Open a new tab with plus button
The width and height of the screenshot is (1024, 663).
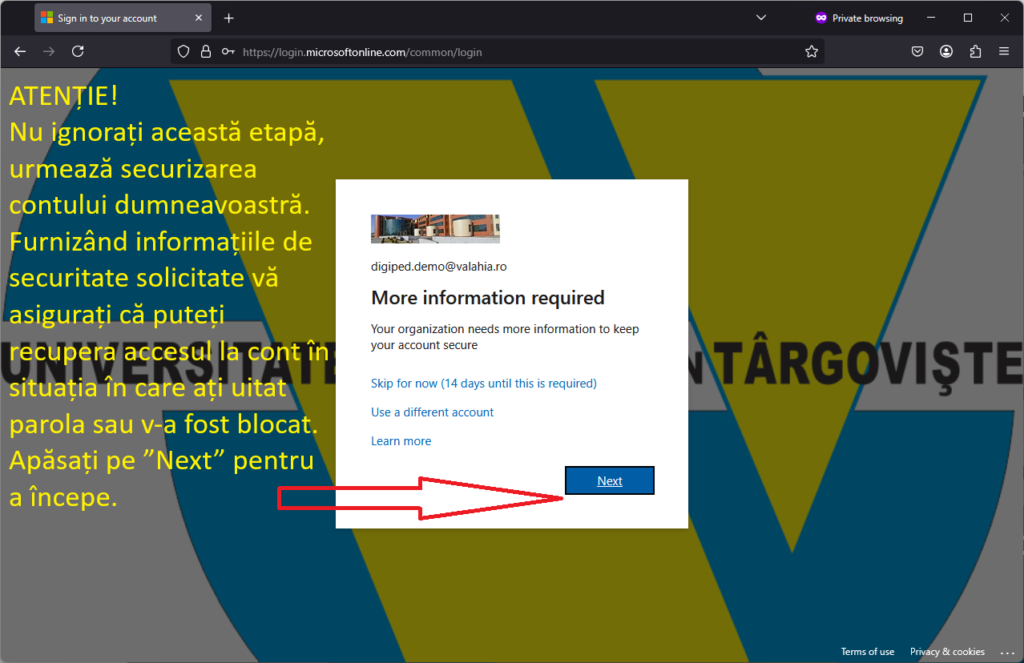pyautogui.click(x=229, y=18)
